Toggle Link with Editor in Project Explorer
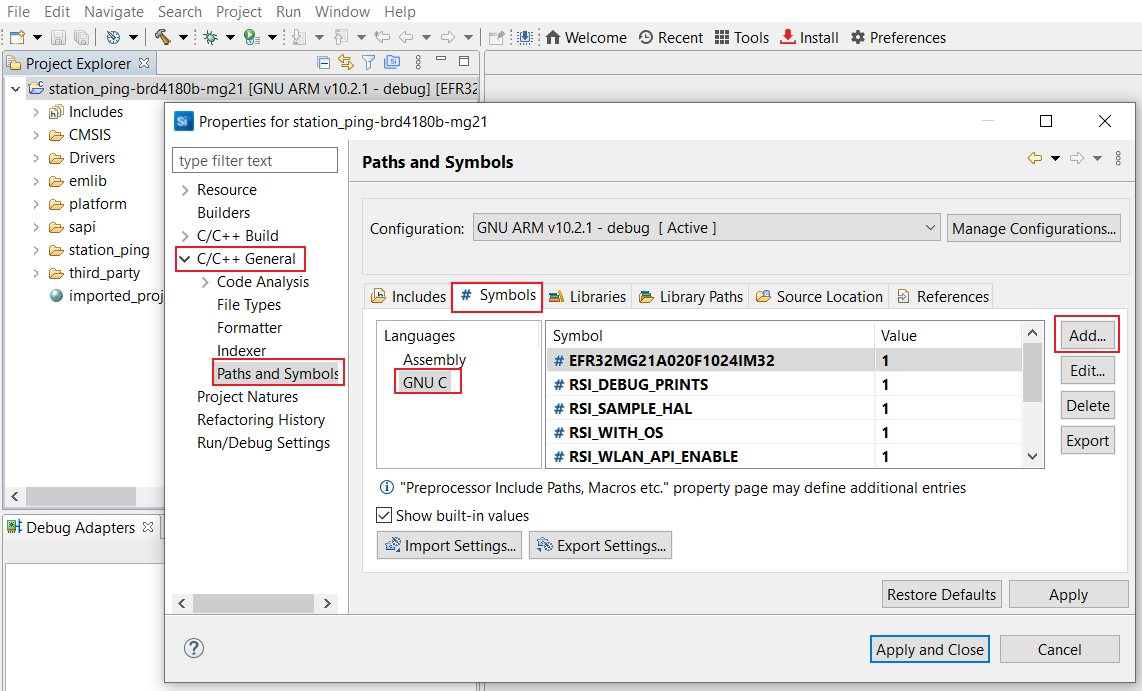The image size is (1142, 691). tap(346, 62)
